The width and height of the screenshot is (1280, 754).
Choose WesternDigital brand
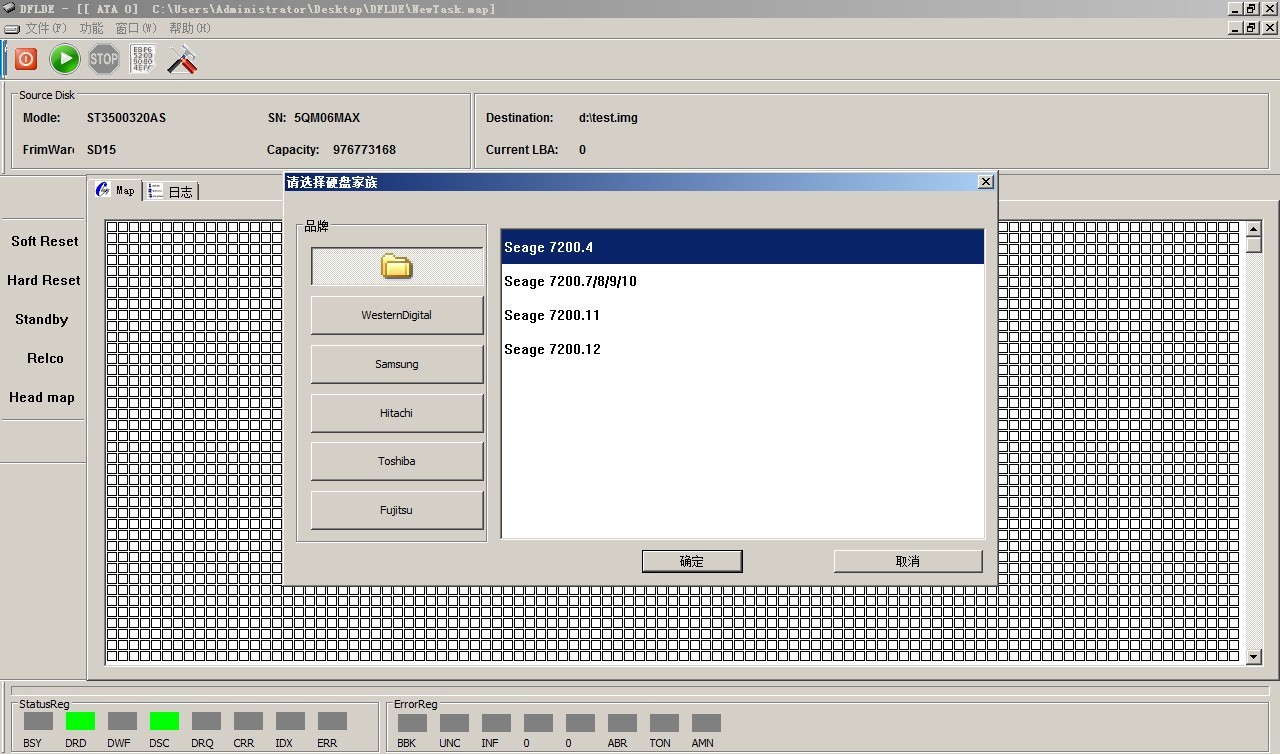(x=397, y=315)
